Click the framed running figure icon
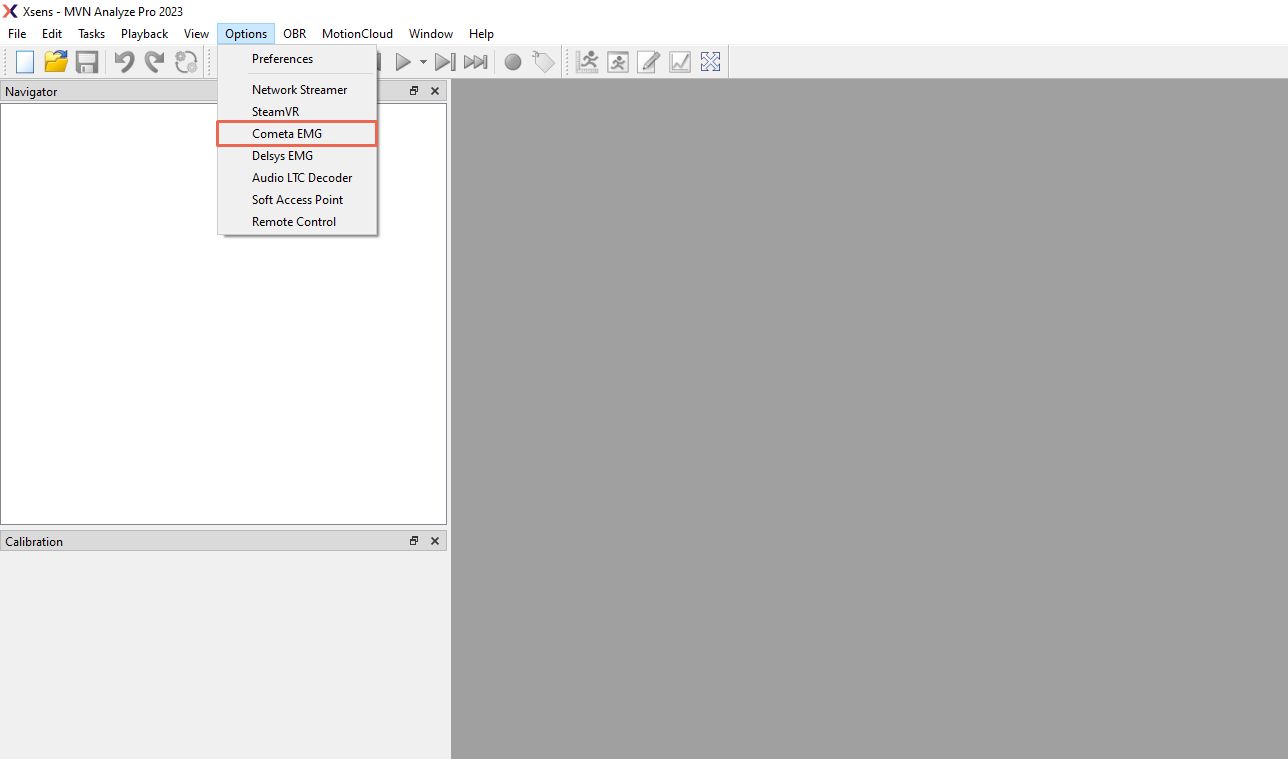The height and width of the screenshot is (759, 1288). [618, 62]
